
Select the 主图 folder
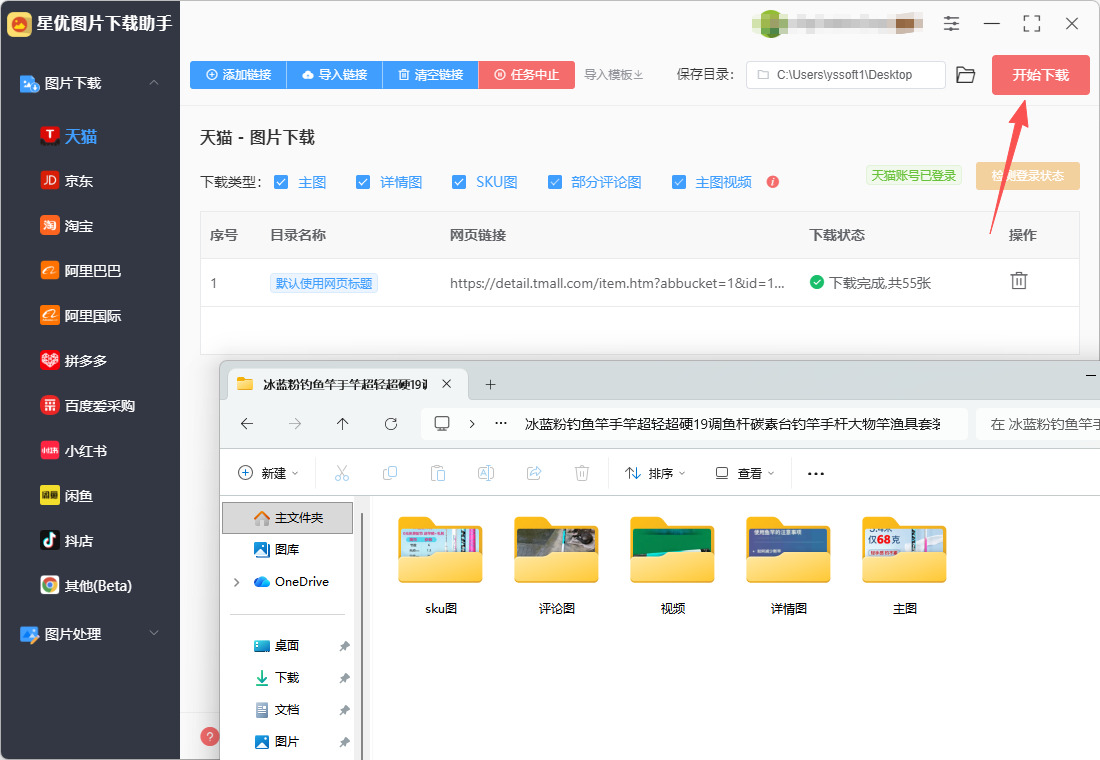pyautogui.click(x=905, y=565)
